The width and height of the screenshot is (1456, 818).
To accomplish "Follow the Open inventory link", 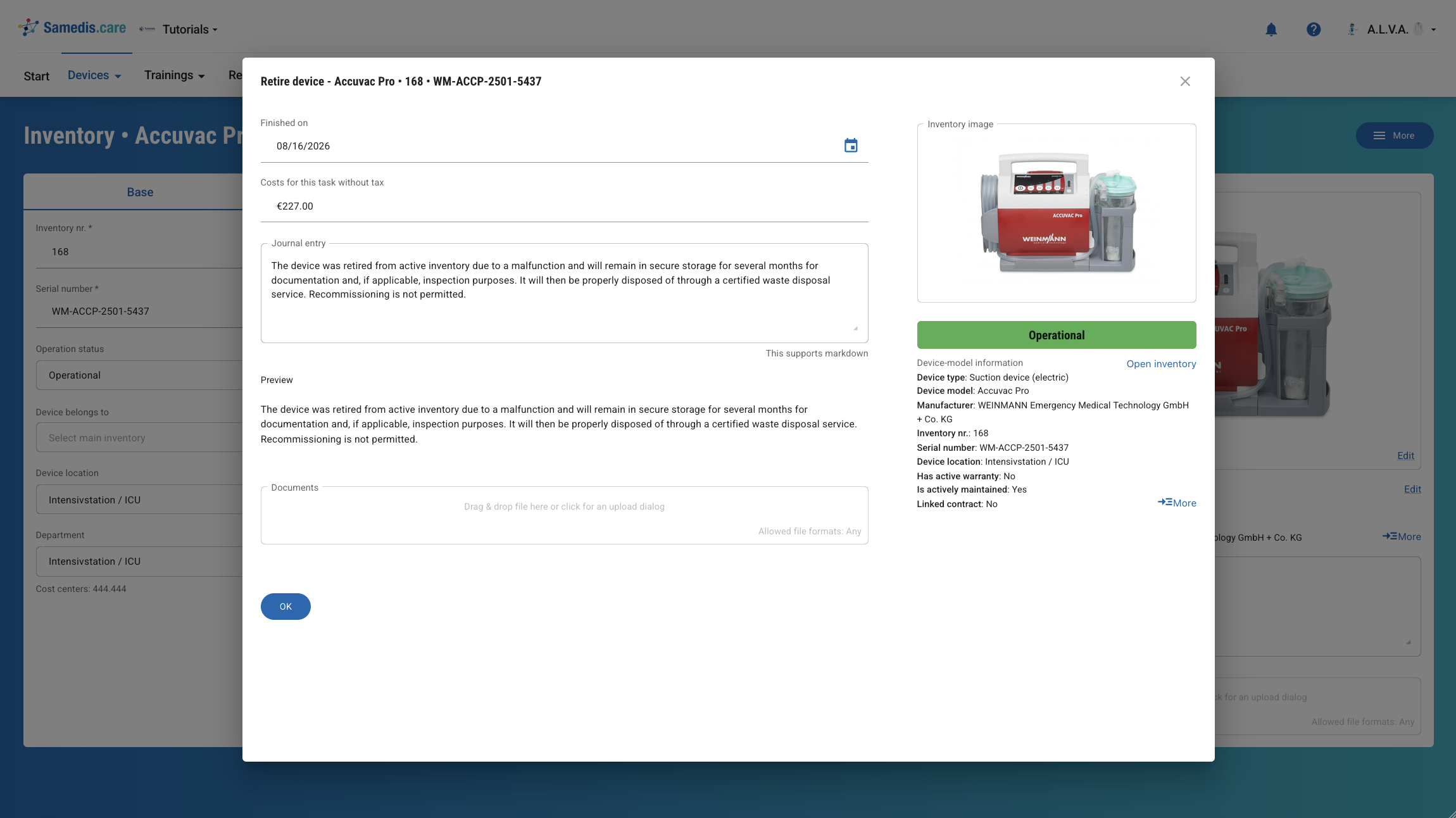I will [x=1161, y=364].
